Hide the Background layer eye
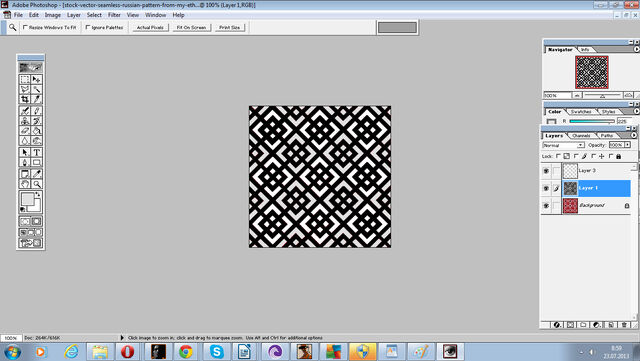The width and height of the screenshot is (640, 361). (546, 205)
